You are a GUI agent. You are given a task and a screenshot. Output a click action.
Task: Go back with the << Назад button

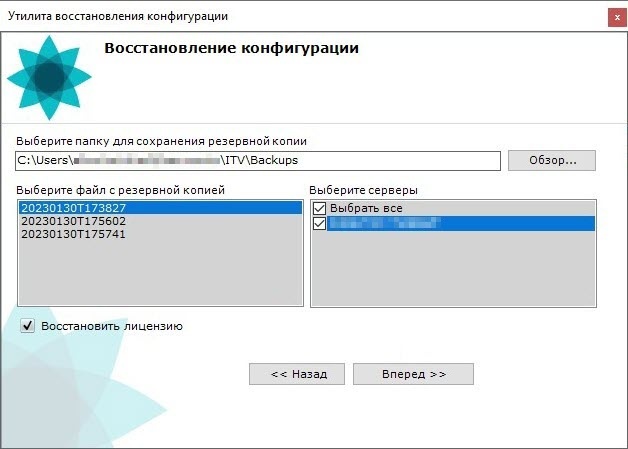point(297,374)
